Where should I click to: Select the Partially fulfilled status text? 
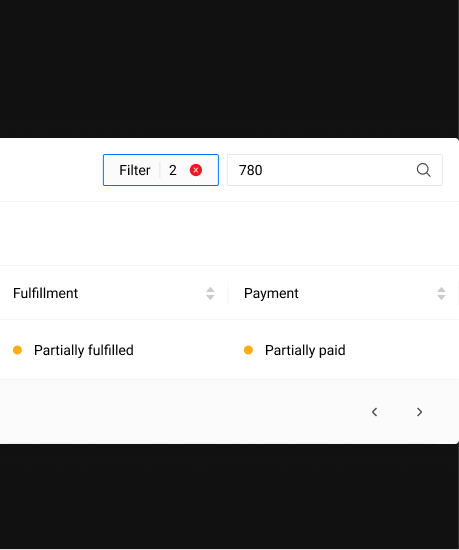84,350
